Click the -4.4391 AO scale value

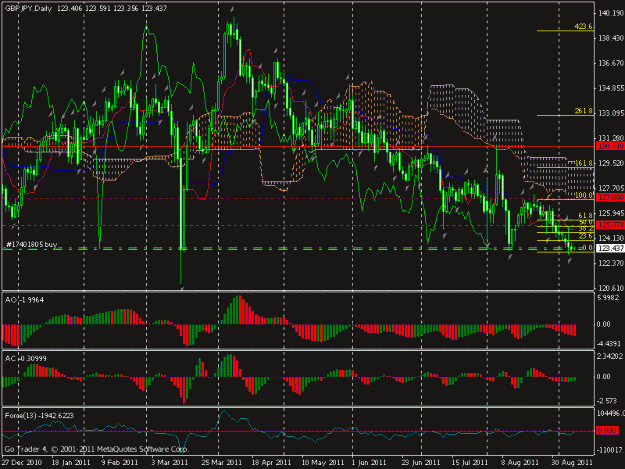pos(609,343)
